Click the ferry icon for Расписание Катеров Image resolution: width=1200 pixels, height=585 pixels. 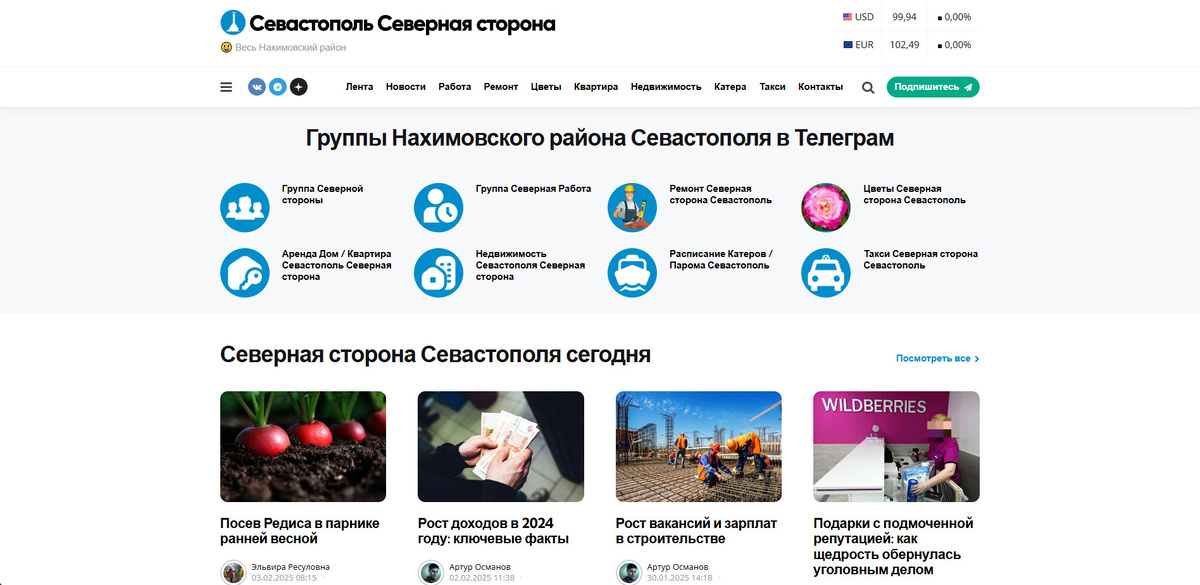632,271
